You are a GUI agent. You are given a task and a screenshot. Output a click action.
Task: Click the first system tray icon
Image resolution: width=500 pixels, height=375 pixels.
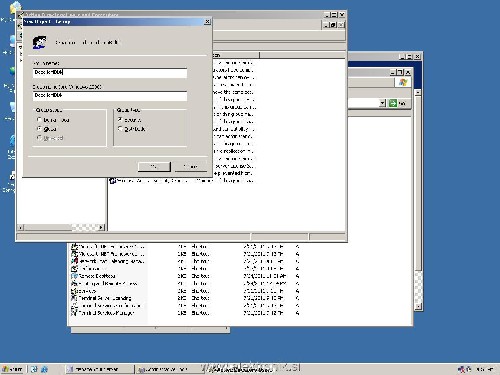click(x=461, y=369)
